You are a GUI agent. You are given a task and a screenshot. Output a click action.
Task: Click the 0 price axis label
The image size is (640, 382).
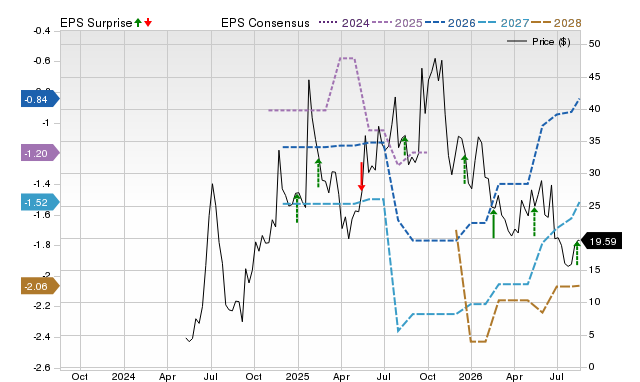[591, 367]
